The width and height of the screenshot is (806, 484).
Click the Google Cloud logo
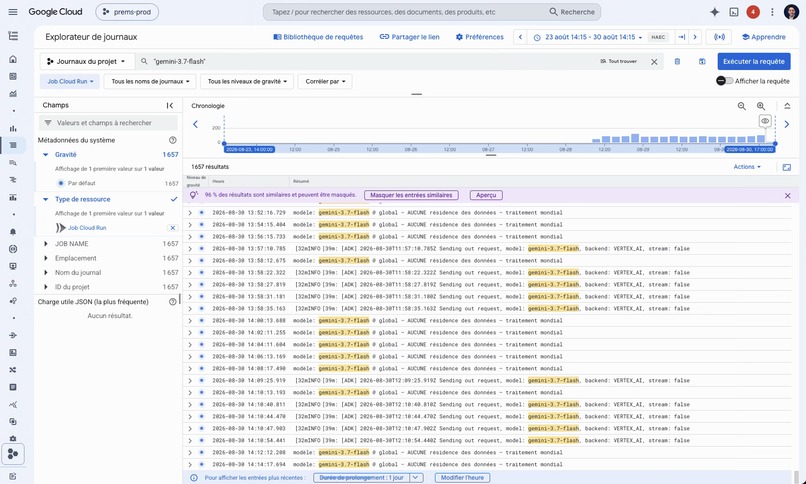pos(56,12)
